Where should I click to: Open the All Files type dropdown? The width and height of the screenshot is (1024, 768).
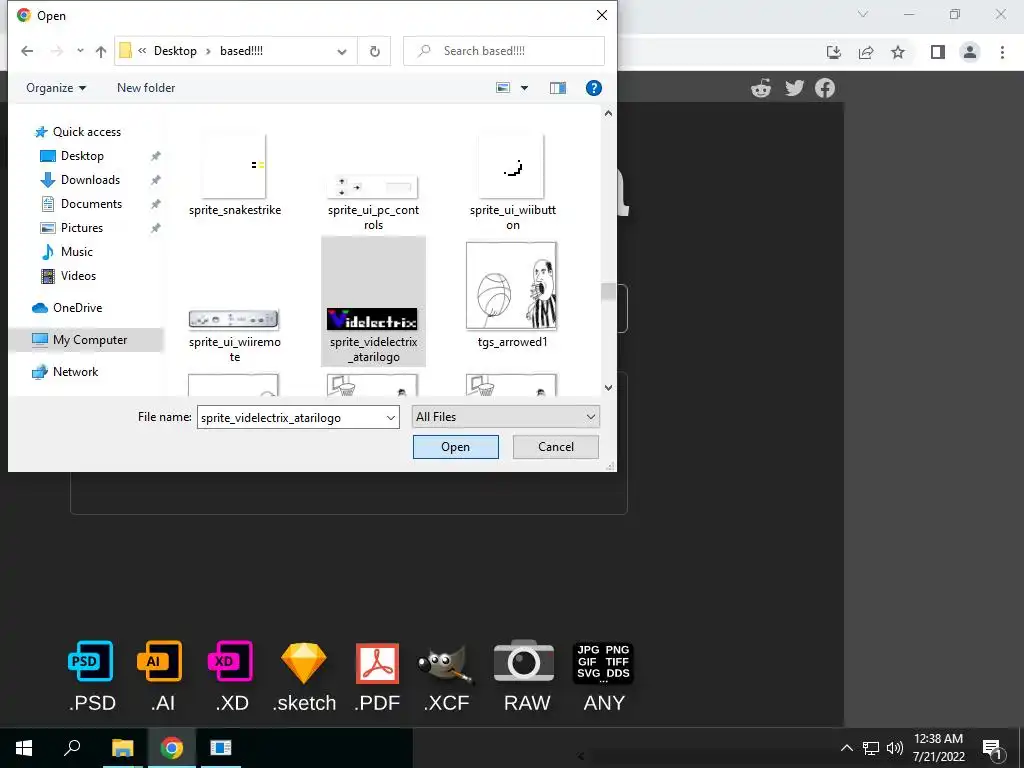click(505, 417)
